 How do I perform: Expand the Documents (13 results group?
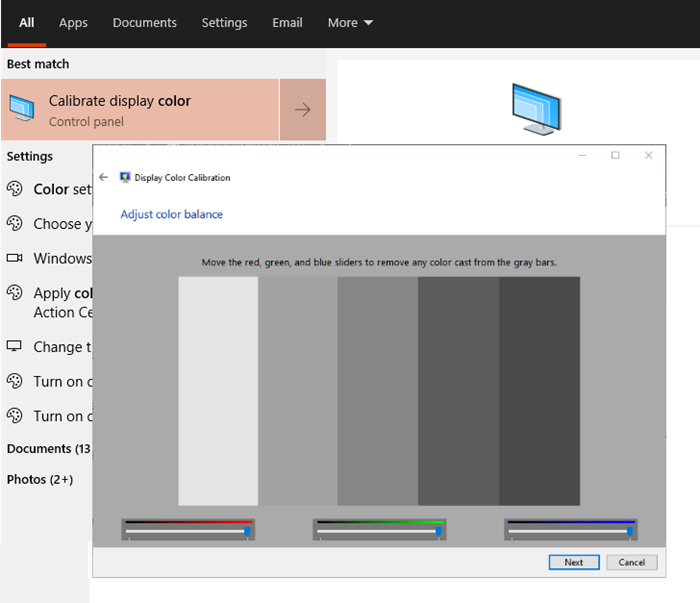coord(49,449)
